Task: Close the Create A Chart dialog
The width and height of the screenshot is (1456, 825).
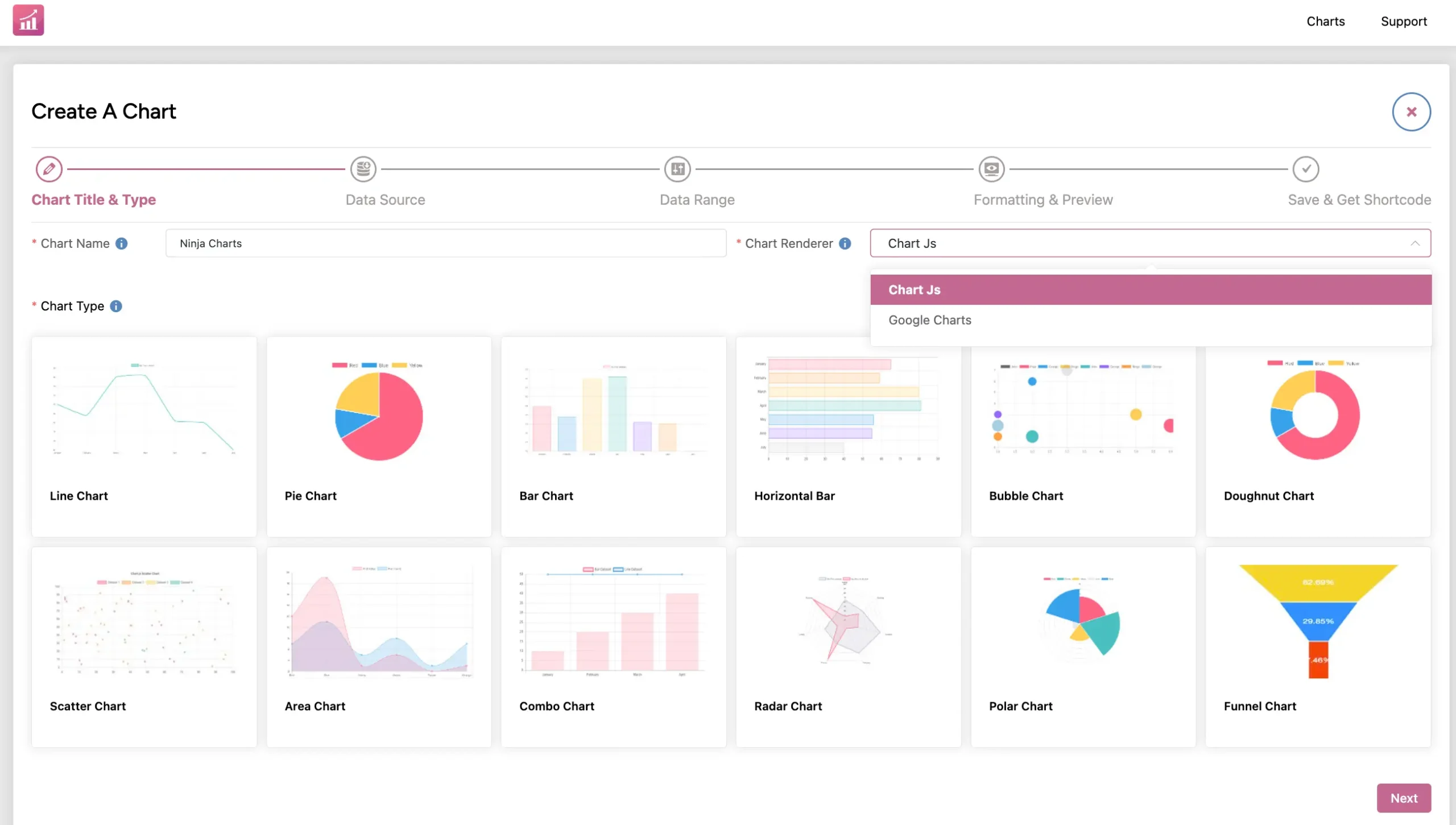Action: pyautogui.click(x=1411, y=111)
